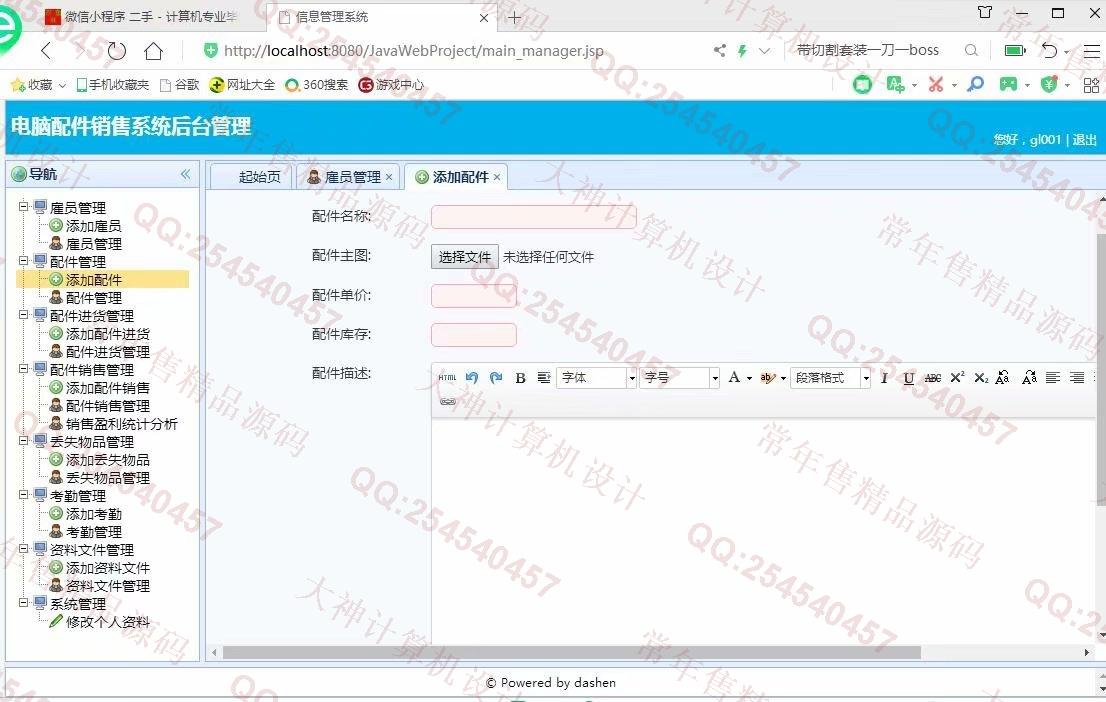
Task: Apply strikethrough (ABC) formatting
Action: tap(932, 378)
